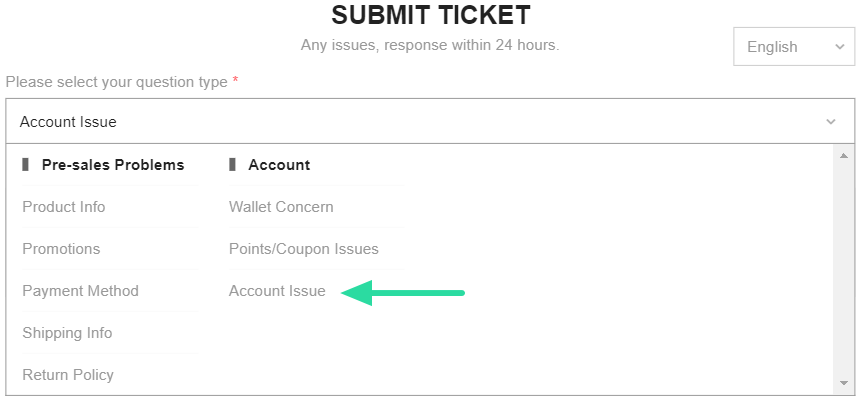
Task: Click the Pre-sales Problems group header
Action: click(x=113, y=165)
